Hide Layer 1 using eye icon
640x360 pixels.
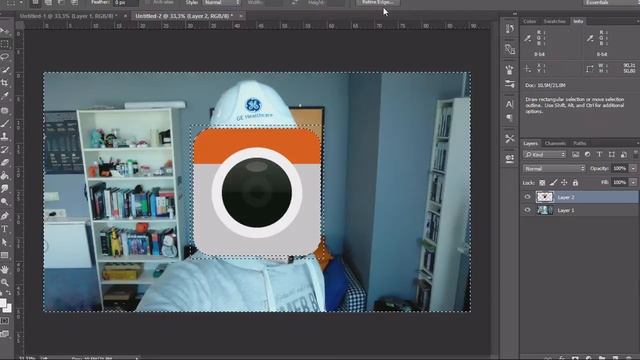(x=527, y=210)
